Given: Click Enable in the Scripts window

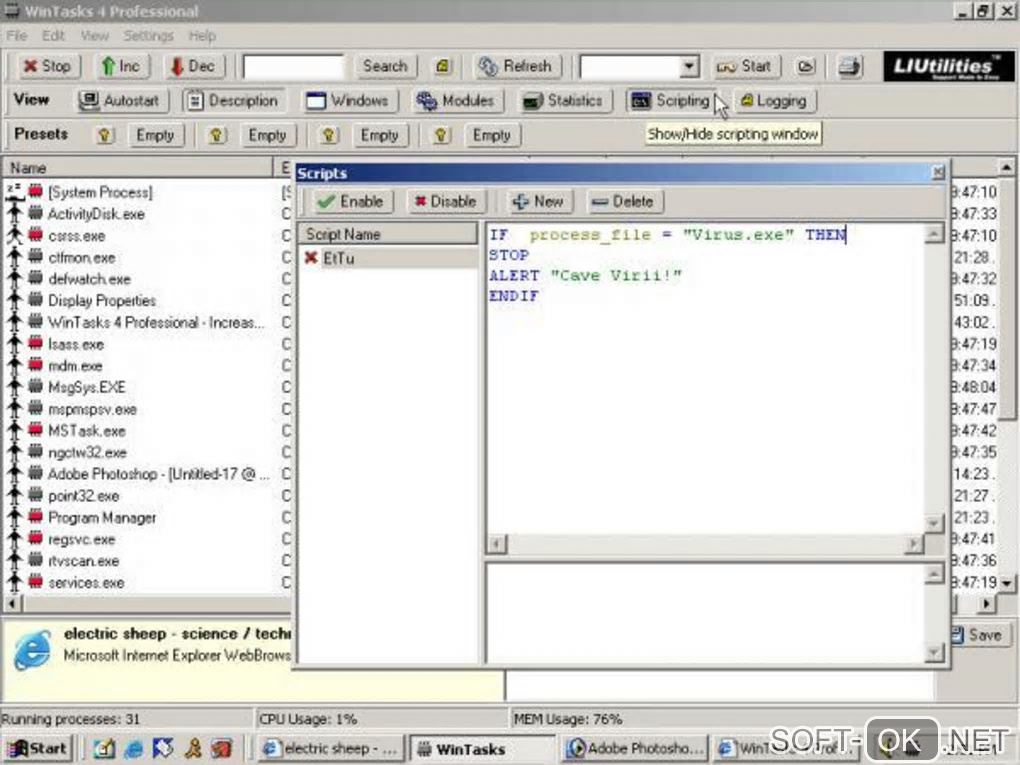Looking at the screenshot, I should coord(350,201).
